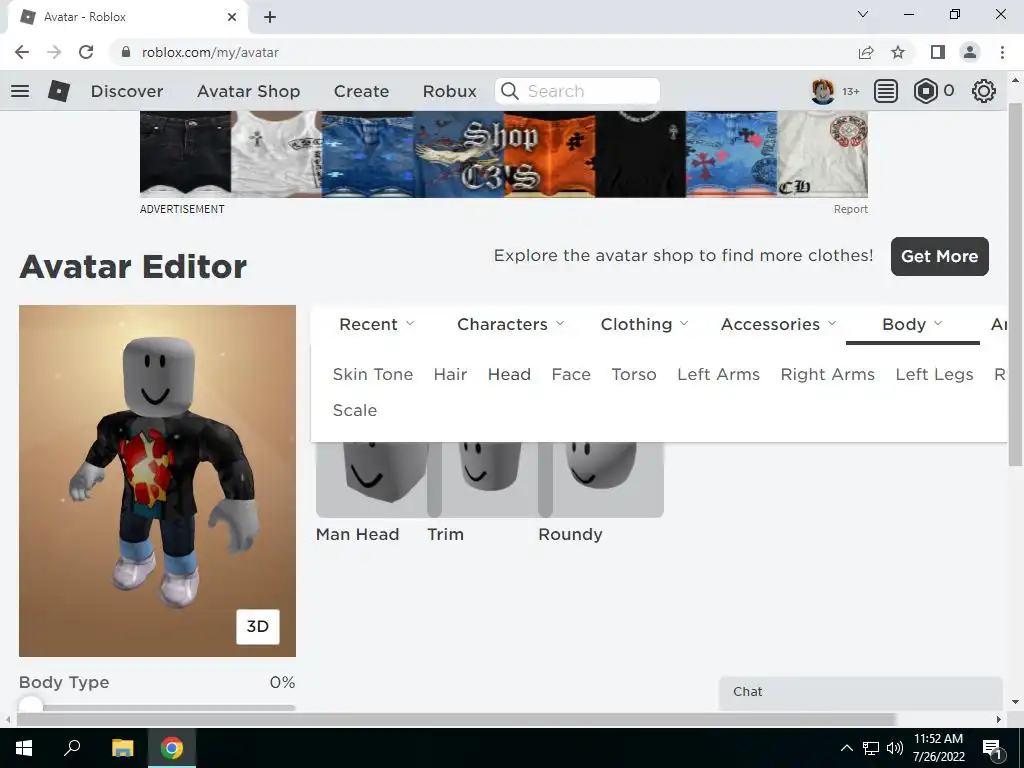Open Windows taskbar search

tap(72, 748)
